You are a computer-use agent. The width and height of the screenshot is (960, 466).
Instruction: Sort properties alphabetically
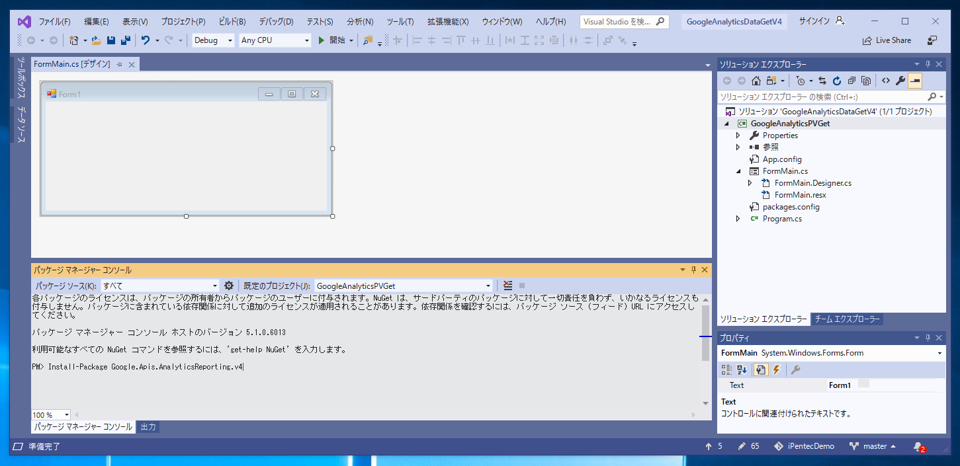(x=741, y=369)
